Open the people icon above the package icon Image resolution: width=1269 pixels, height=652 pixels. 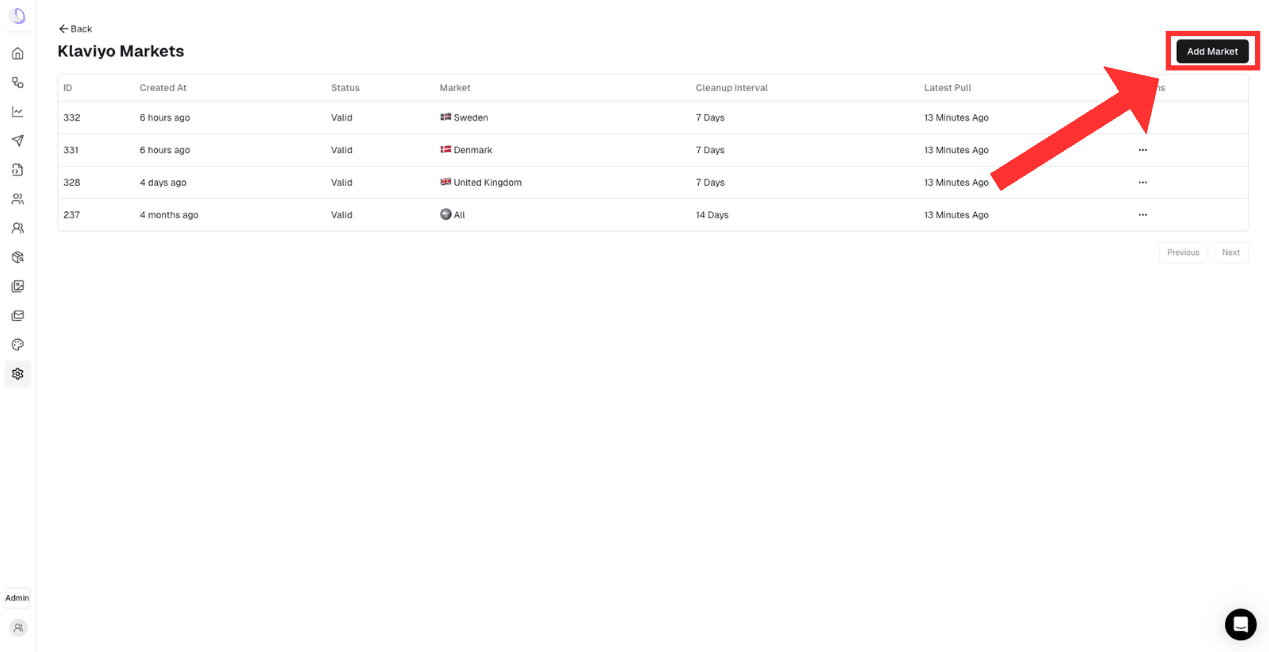(17, 228)
